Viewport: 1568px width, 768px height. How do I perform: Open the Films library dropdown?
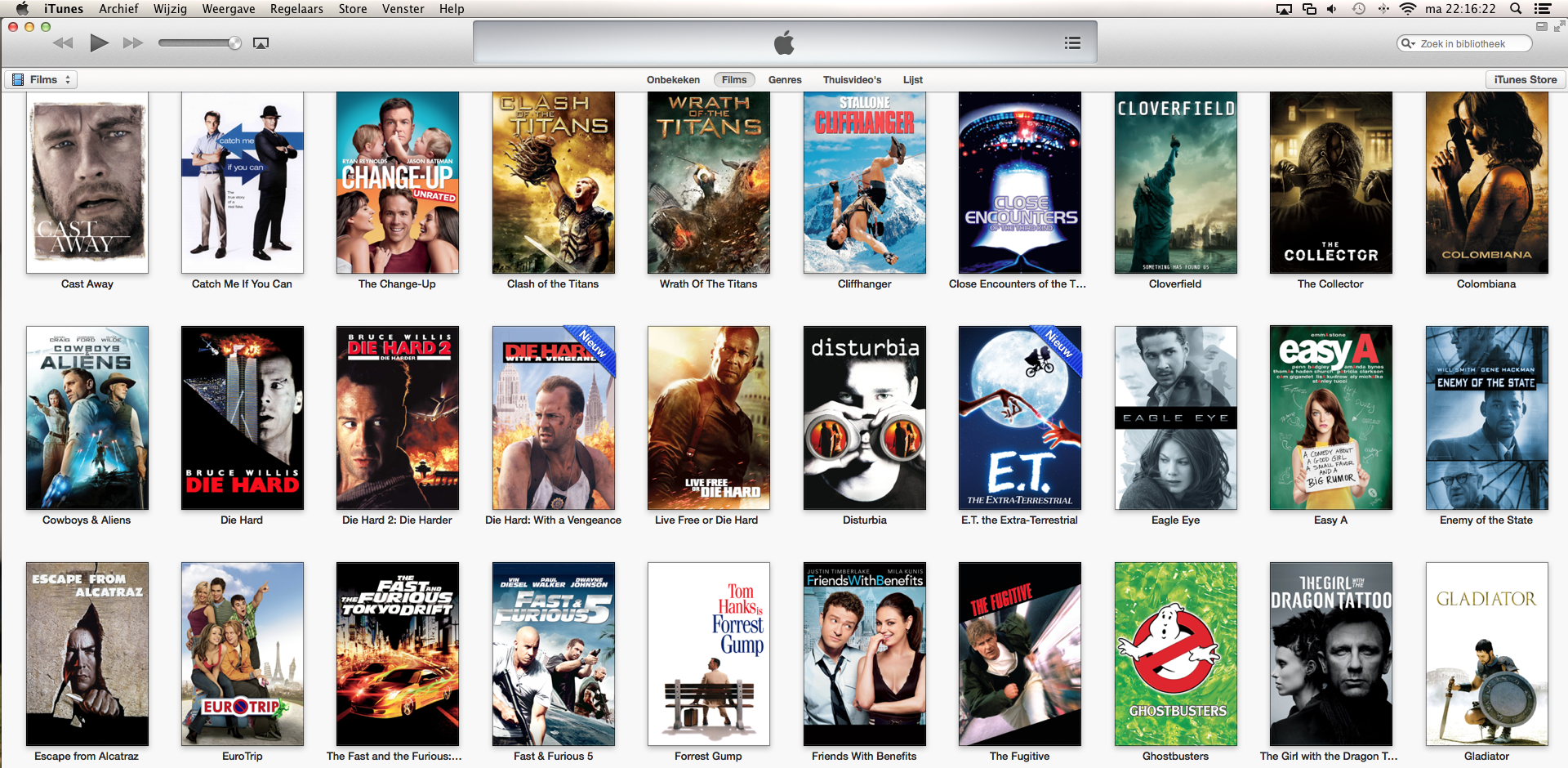point(42,79)
